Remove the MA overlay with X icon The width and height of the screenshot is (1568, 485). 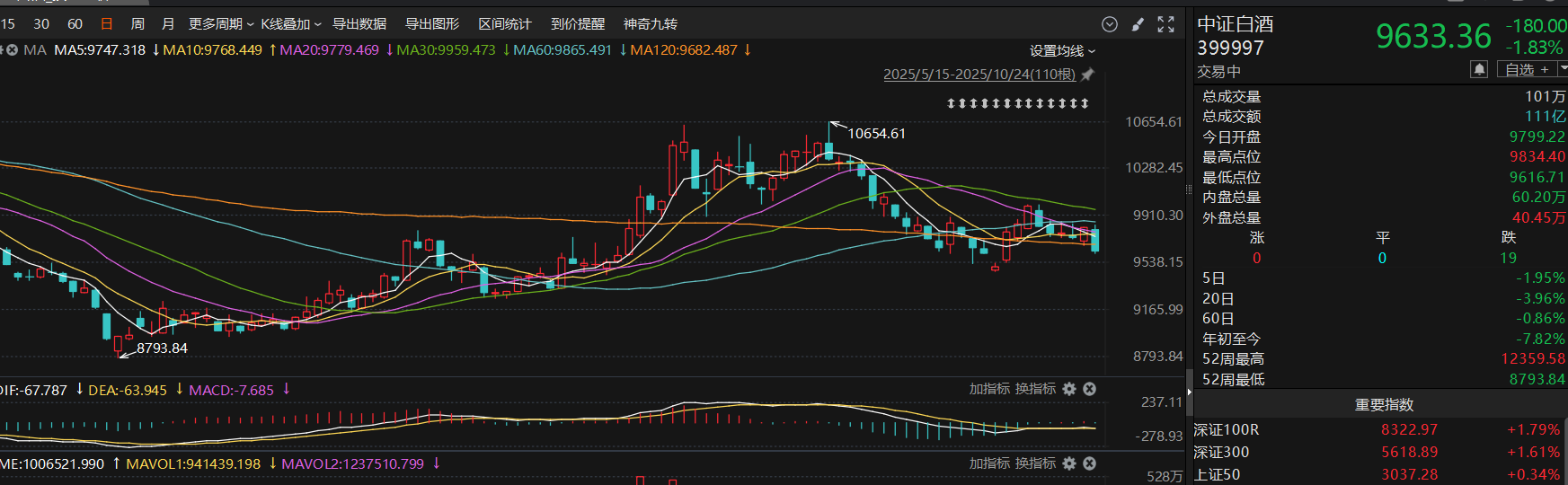click(12, 50)
